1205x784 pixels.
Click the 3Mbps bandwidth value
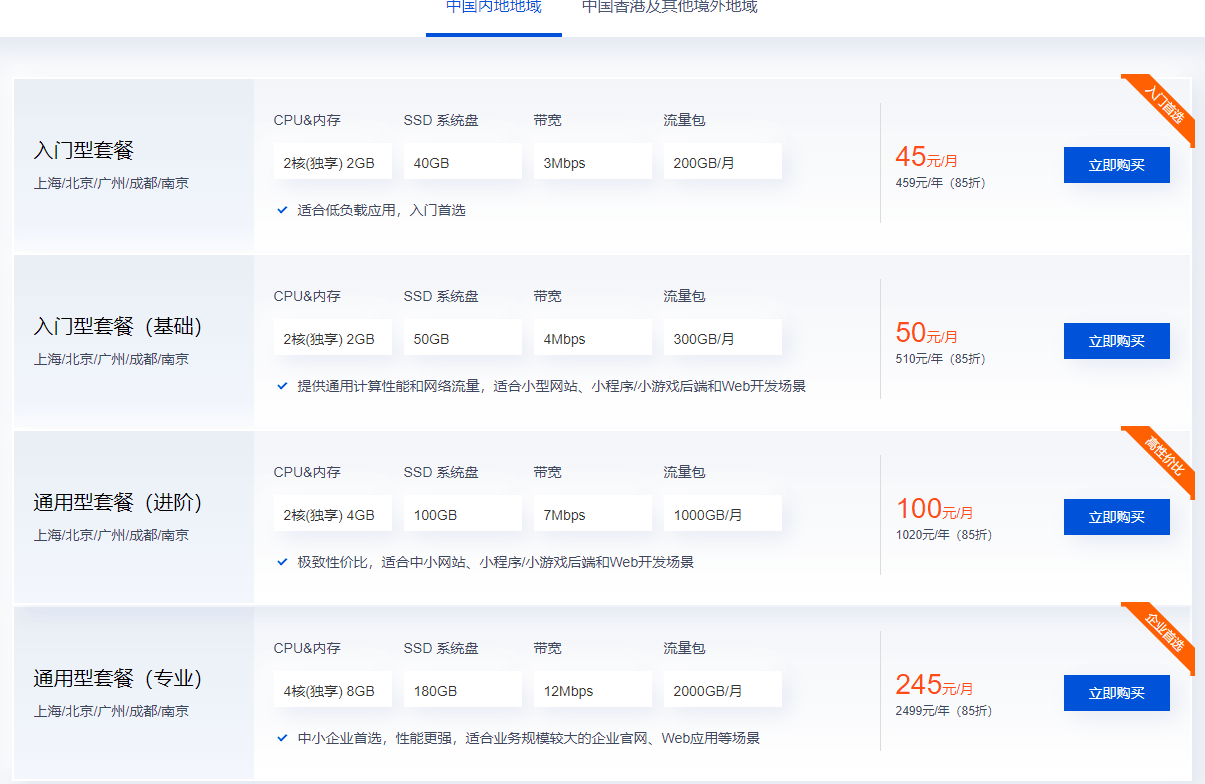click(592, 162)
